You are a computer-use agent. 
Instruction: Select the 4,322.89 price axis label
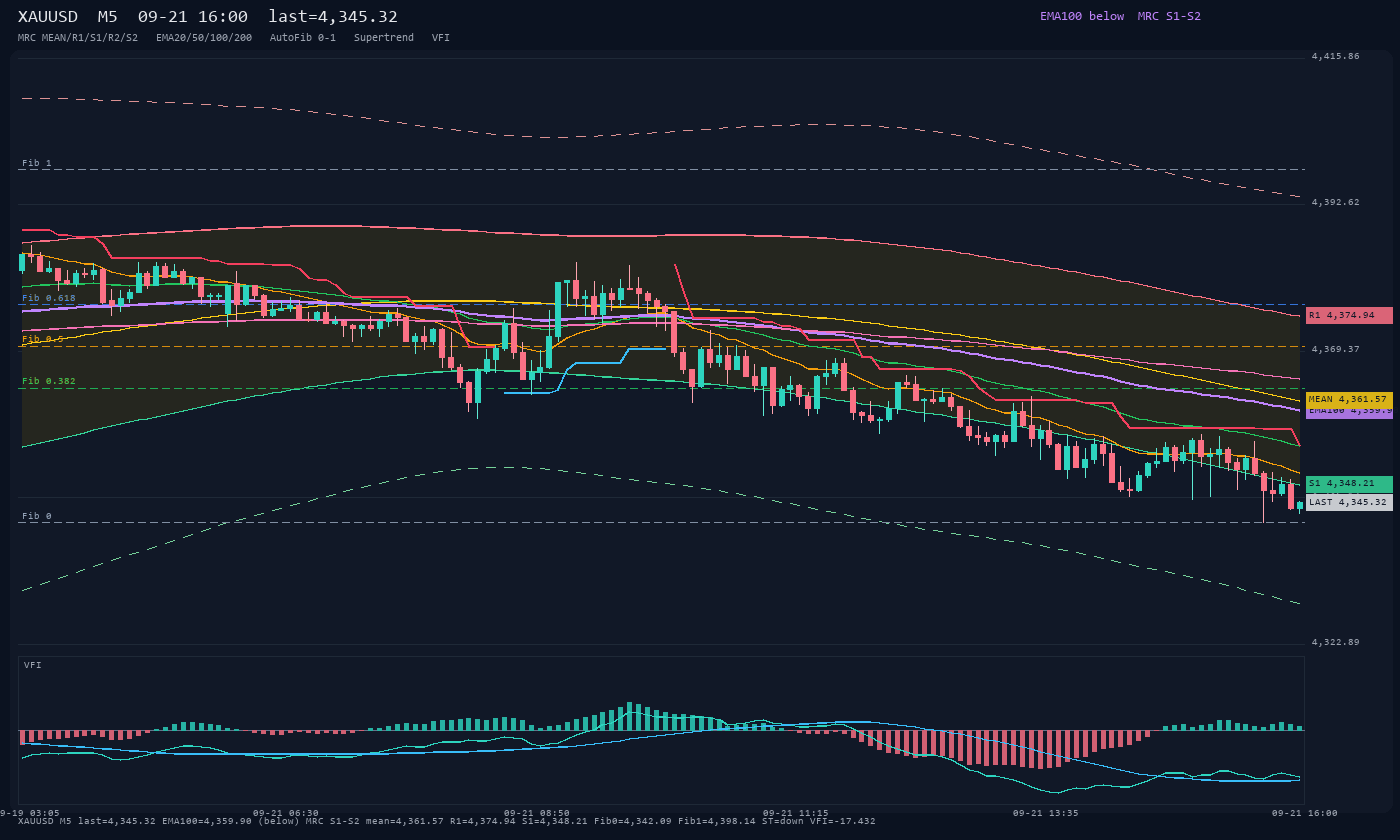pyautogui.click(x=1336, y=642)
